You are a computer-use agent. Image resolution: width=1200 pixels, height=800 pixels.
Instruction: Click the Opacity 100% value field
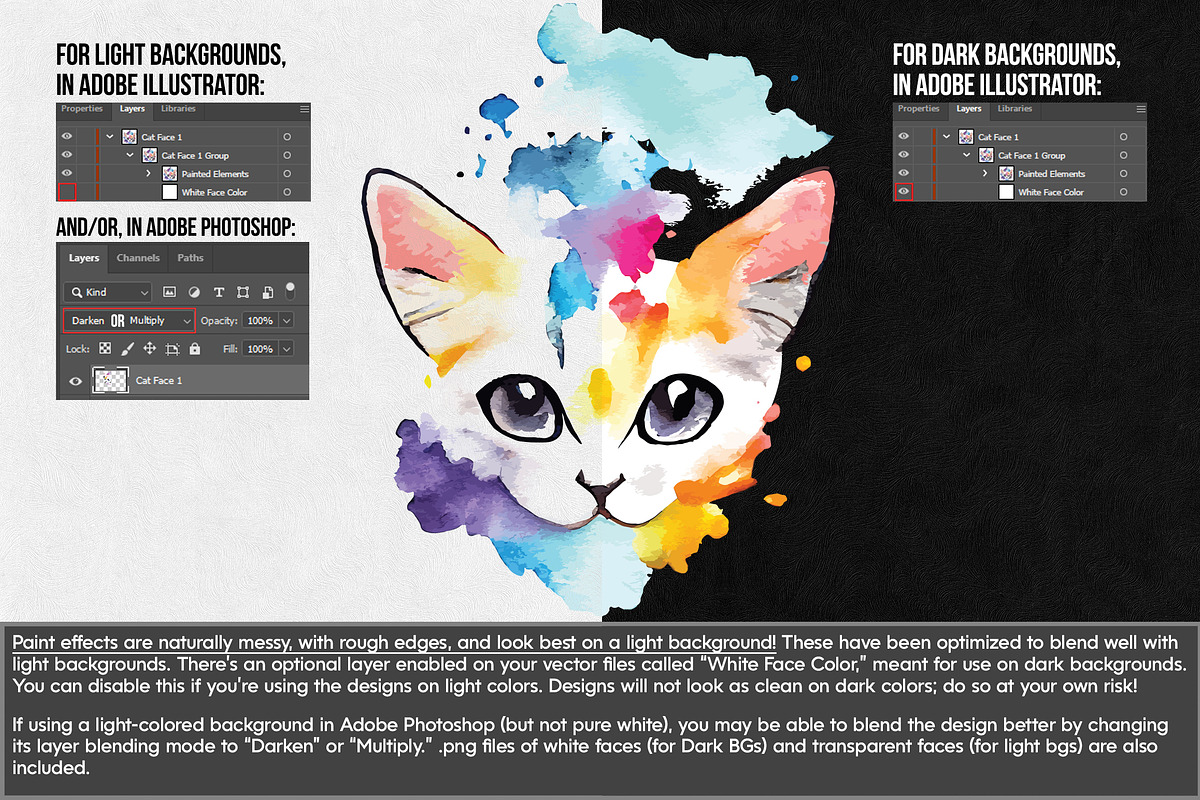260,320
